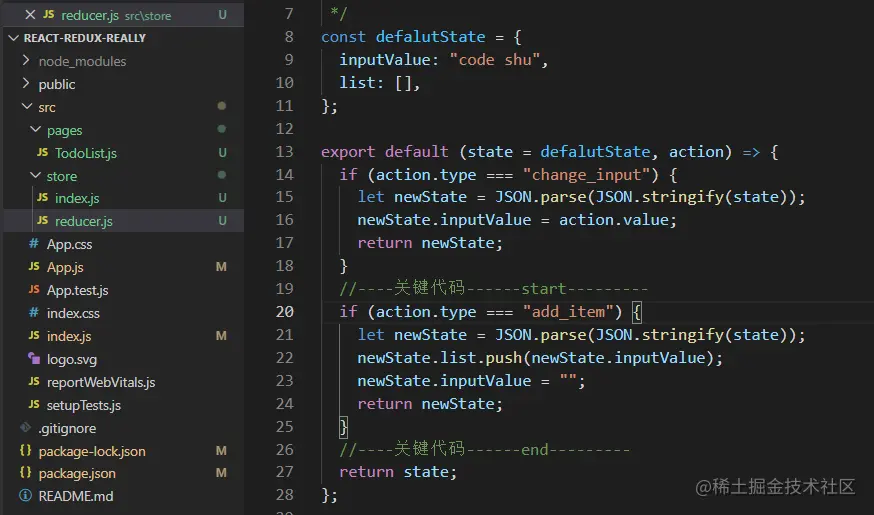
Task: Click the git status dot on pages folder
Action: (x=222, y=129)
